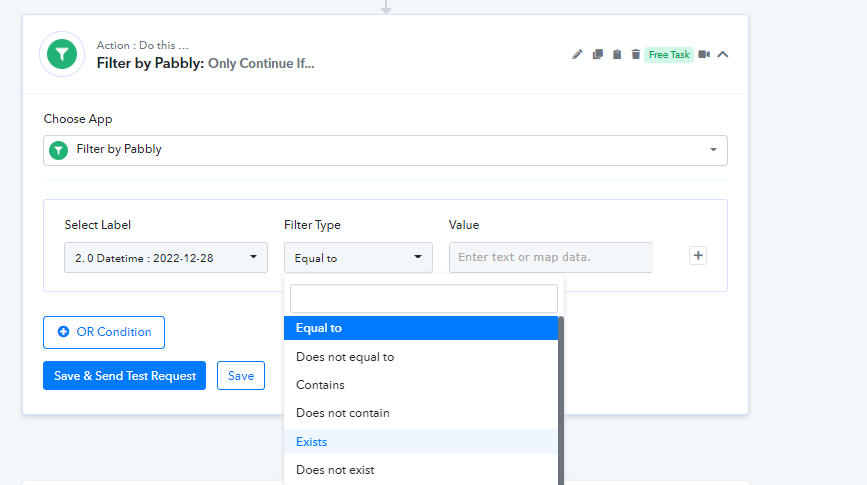Click Save & Send Test Request
This screenshot has width=867, height=485.
pos(124,376)
